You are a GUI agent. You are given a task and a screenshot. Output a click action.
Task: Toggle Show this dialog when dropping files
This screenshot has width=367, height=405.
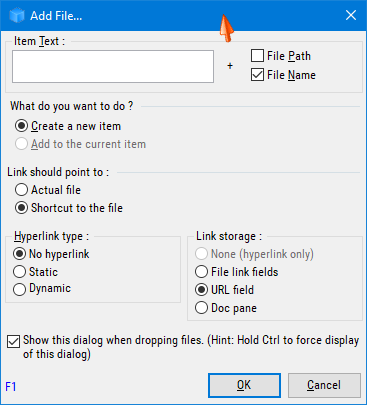click(13, 342)
